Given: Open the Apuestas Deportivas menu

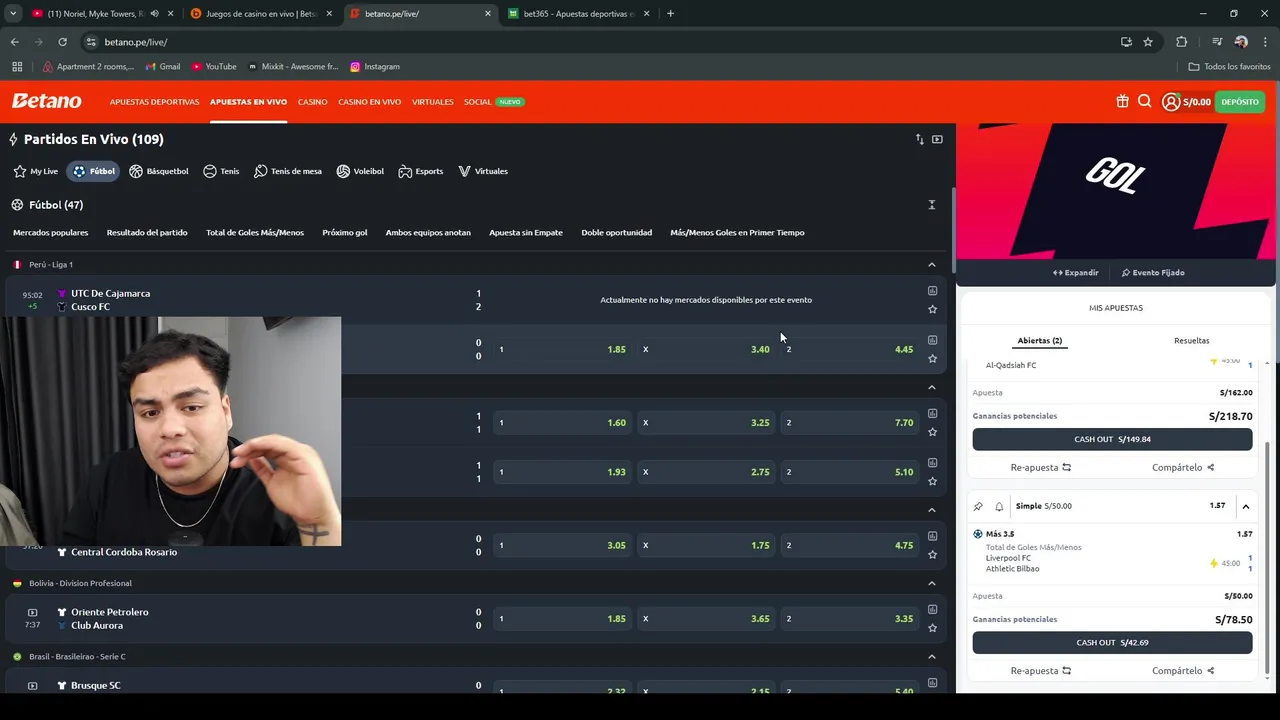Looking at the screenshot, I should [x=154, y=102].
